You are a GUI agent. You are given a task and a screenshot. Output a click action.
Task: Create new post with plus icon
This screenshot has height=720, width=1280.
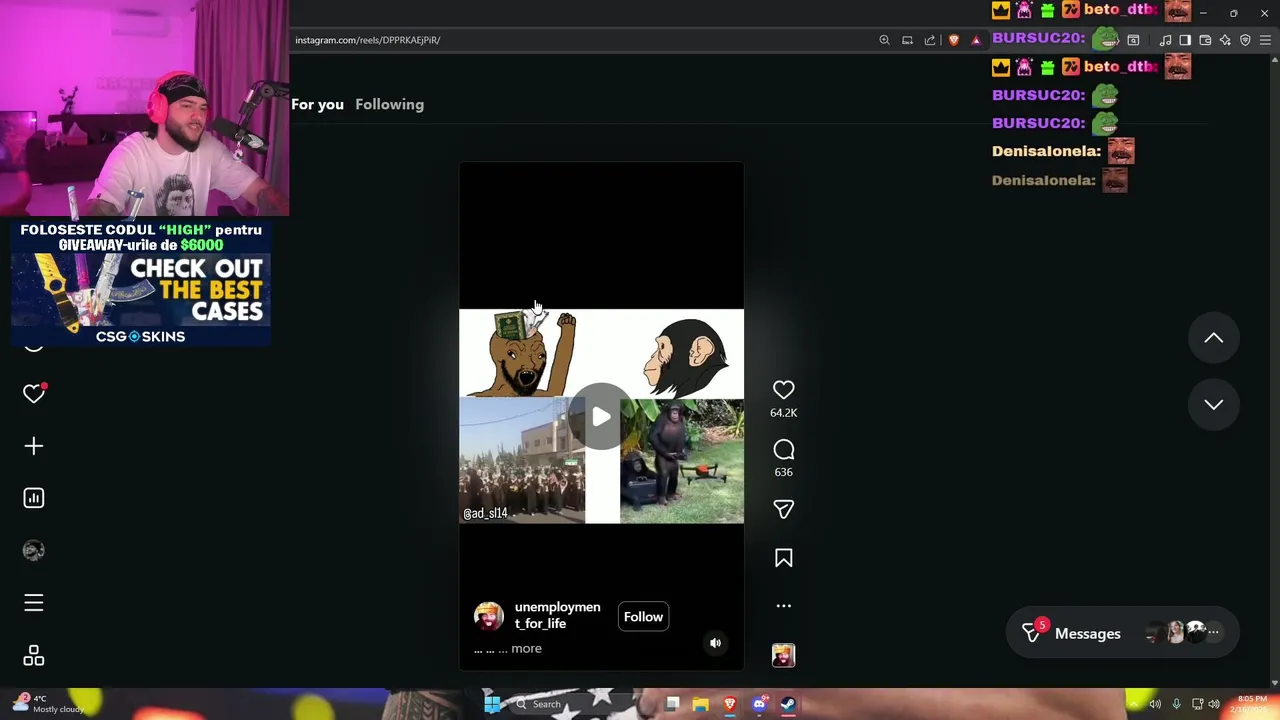pos(34,446)
